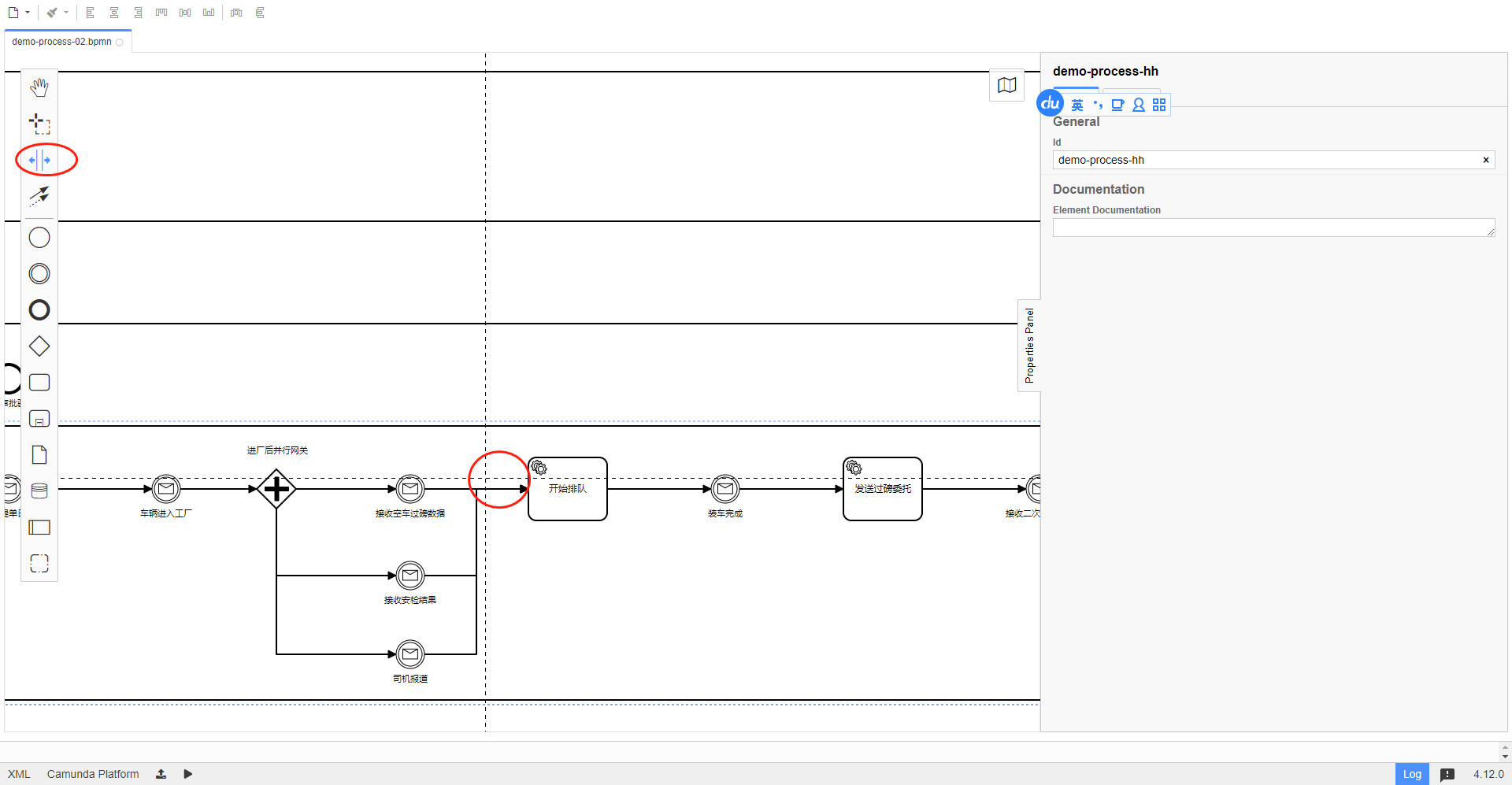Viewport: 1512px width, 785px height.
Task: Create an end event from palette
Action: pyautogui.click(x=39, y=309)
